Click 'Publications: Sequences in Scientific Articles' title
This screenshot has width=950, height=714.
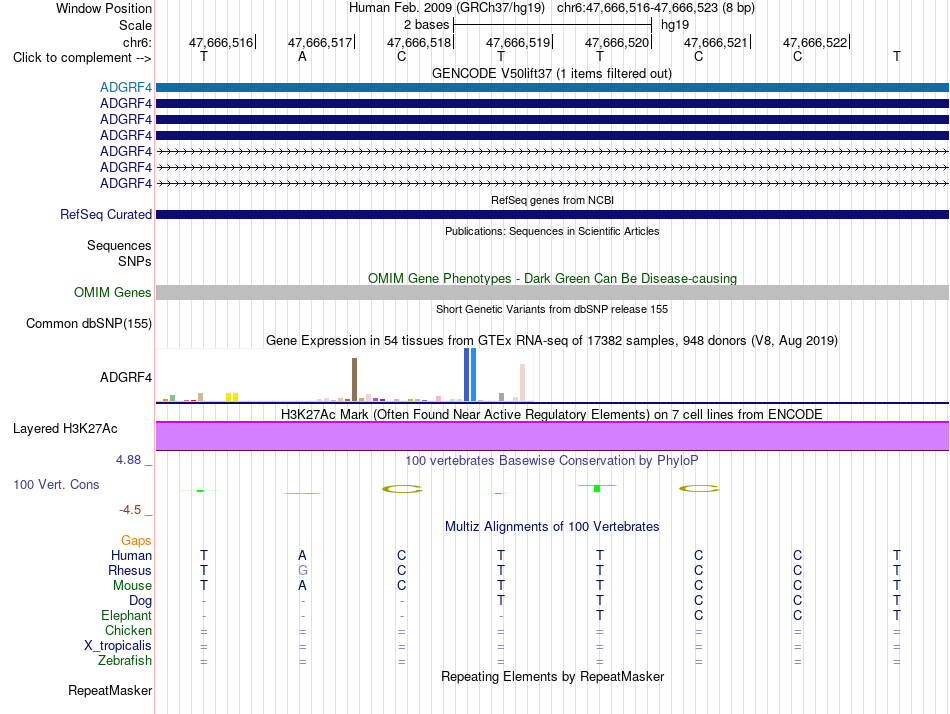(x=552, y=231)
